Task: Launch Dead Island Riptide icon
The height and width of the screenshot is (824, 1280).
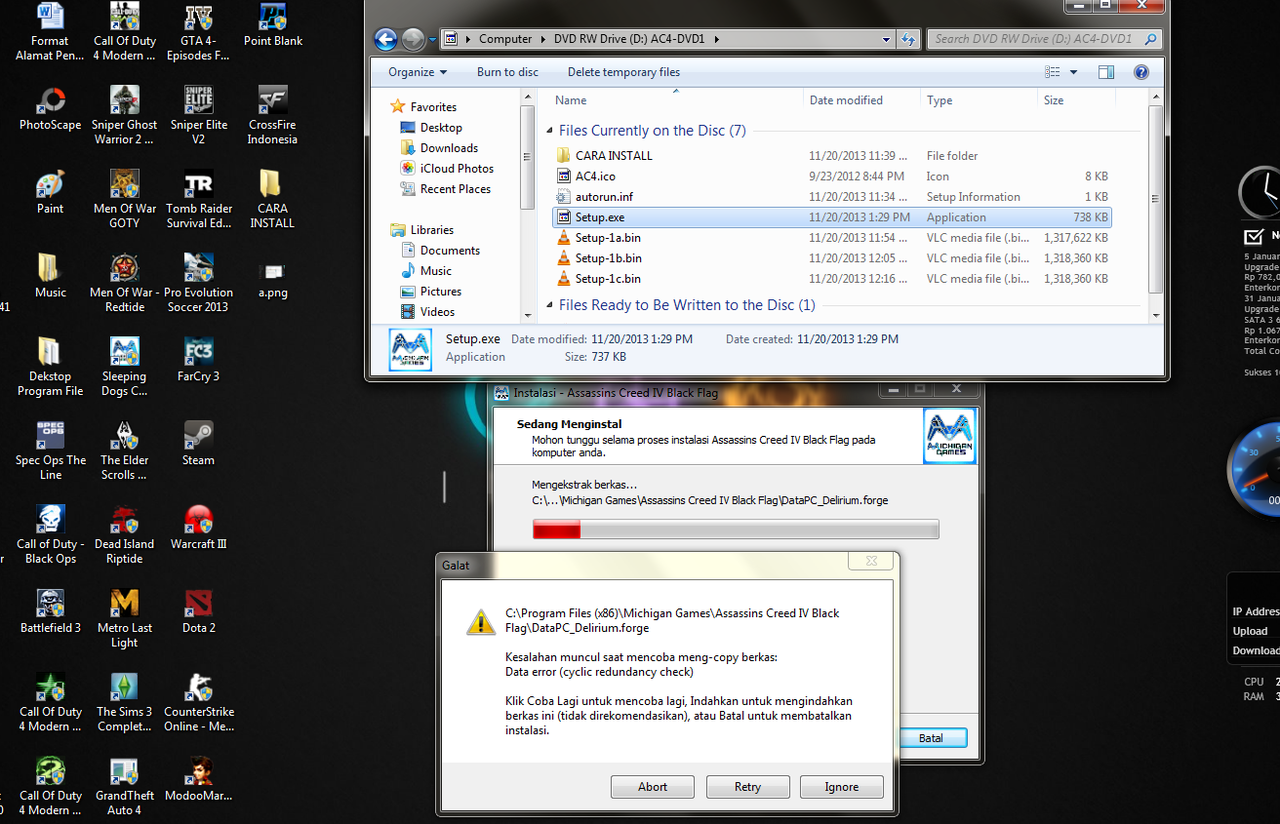Action: click(125, 536)
